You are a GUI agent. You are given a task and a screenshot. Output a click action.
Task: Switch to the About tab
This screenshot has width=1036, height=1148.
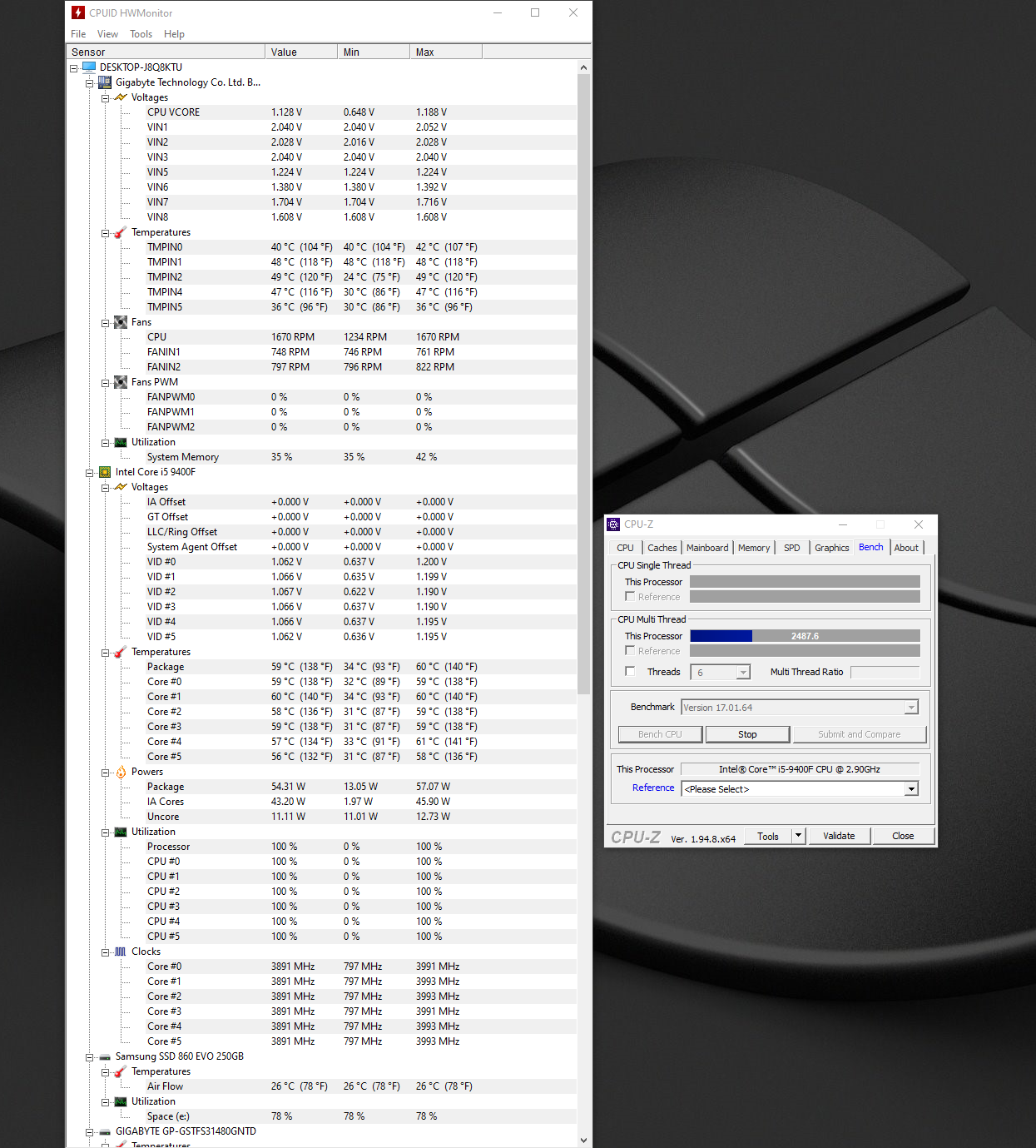coord(906,548)
